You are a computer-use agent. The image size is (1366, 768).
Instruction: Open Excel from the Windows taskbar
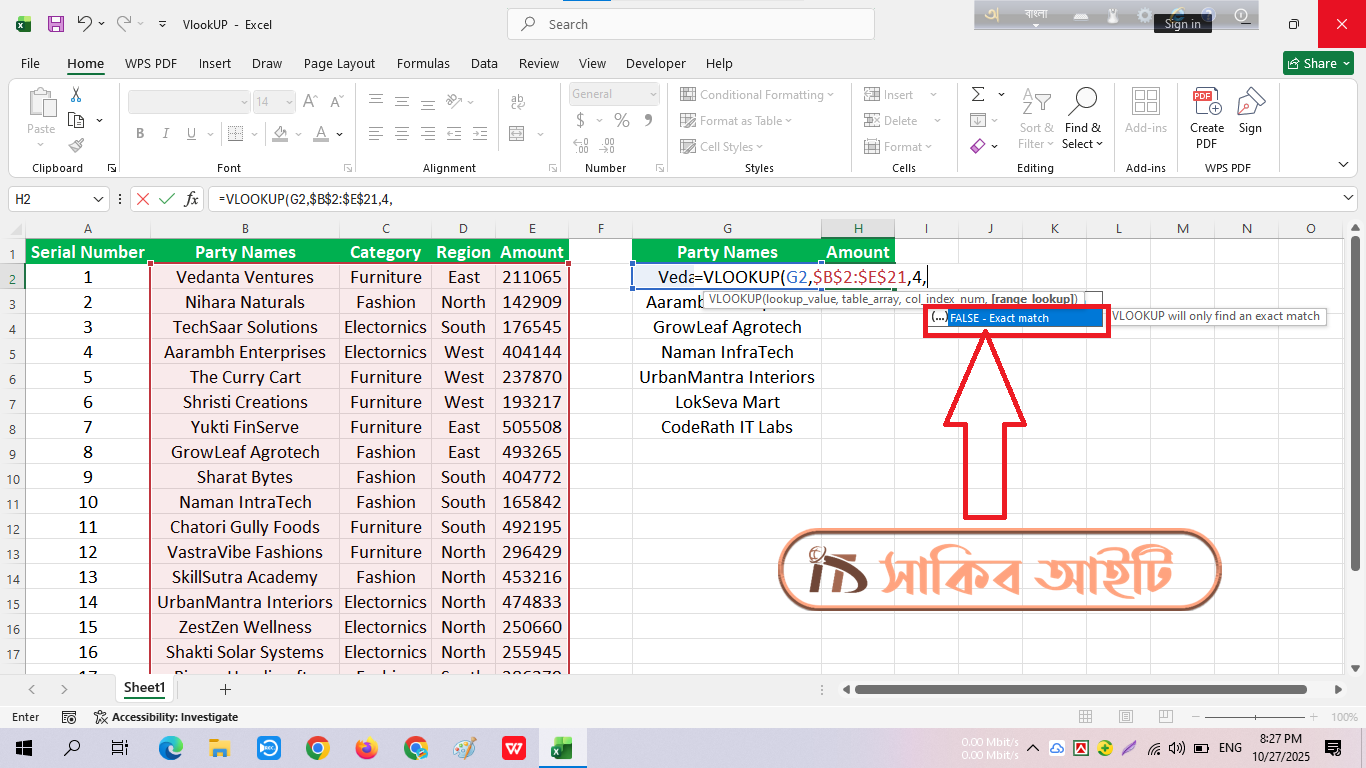point(562,748)
